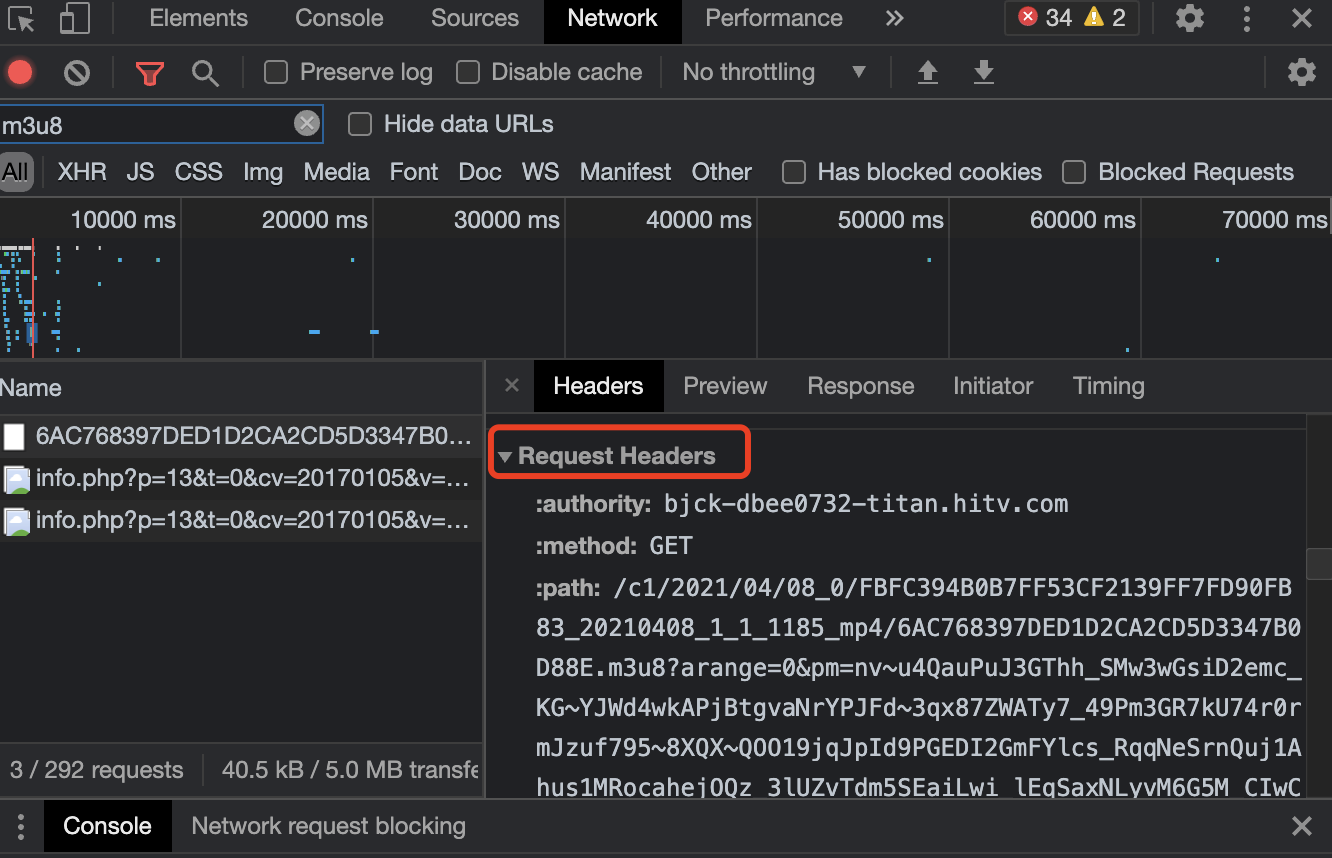The height and width of the screenshot is (858, 1332).
Task: Toggle the device toolbar icon
Action: tap(75, 18)
